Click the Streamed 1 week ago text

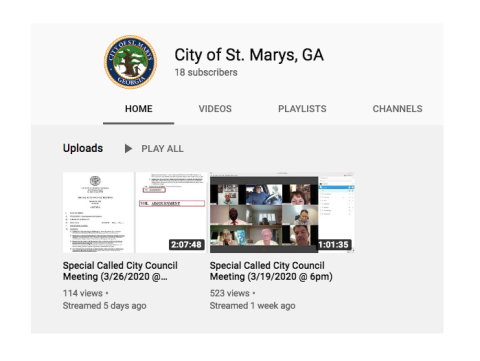pyautogui.click(x=253, y=306)
